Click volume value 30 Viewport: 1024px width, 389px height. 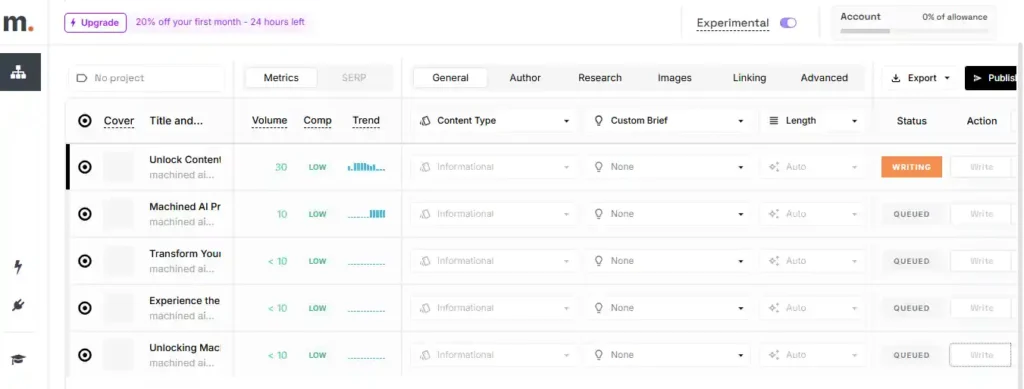[281, 167]
